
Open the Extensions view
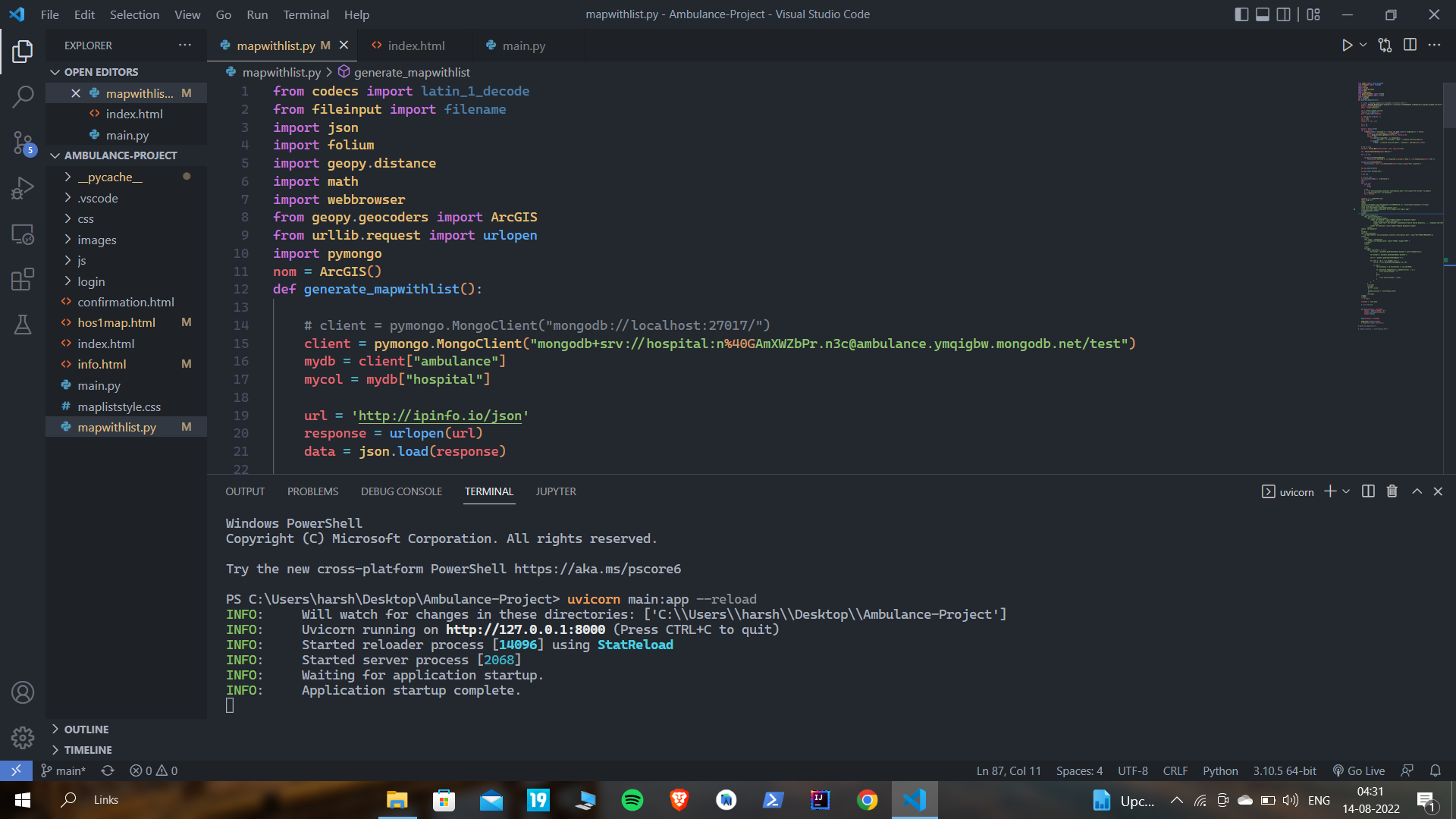23,279
